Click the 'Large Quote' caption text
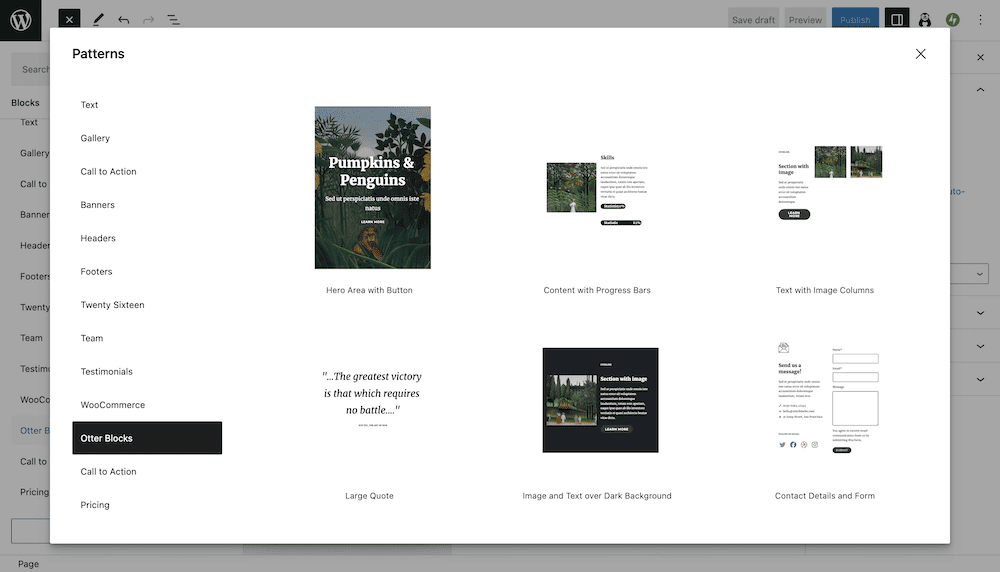This screenshot has width=1000, height=572. 369,495
